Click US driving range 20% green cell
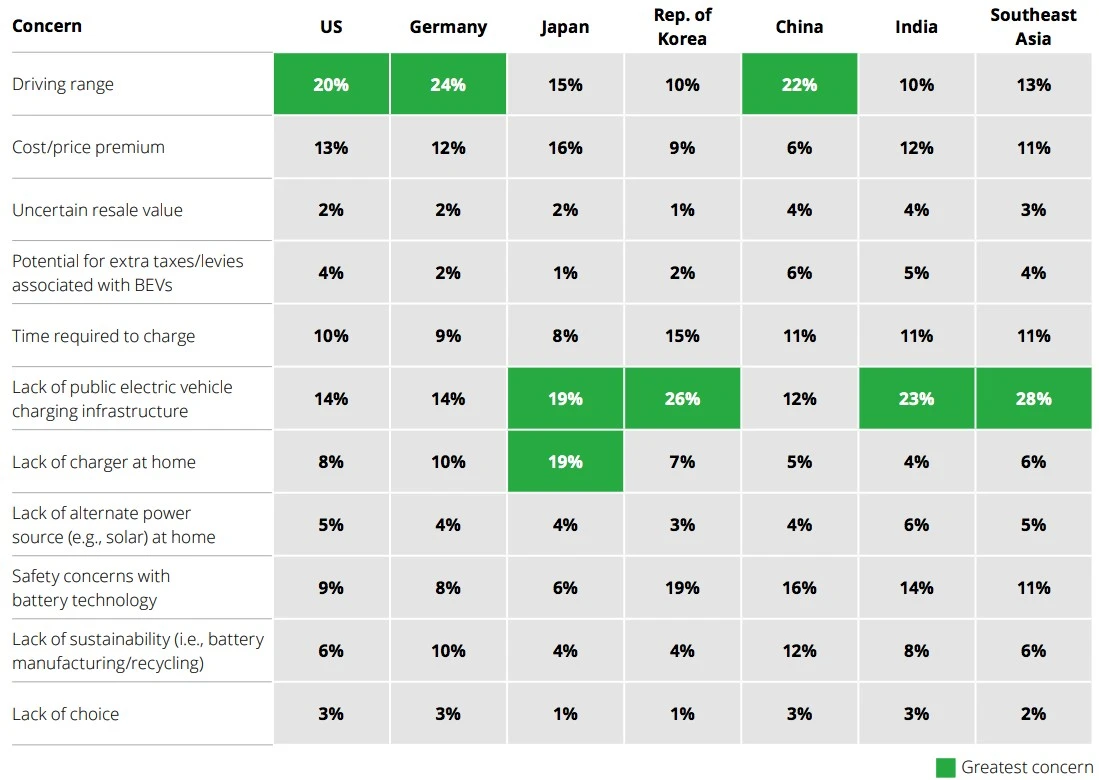This screenshot has width=1099, height=780. pos(331,85)
